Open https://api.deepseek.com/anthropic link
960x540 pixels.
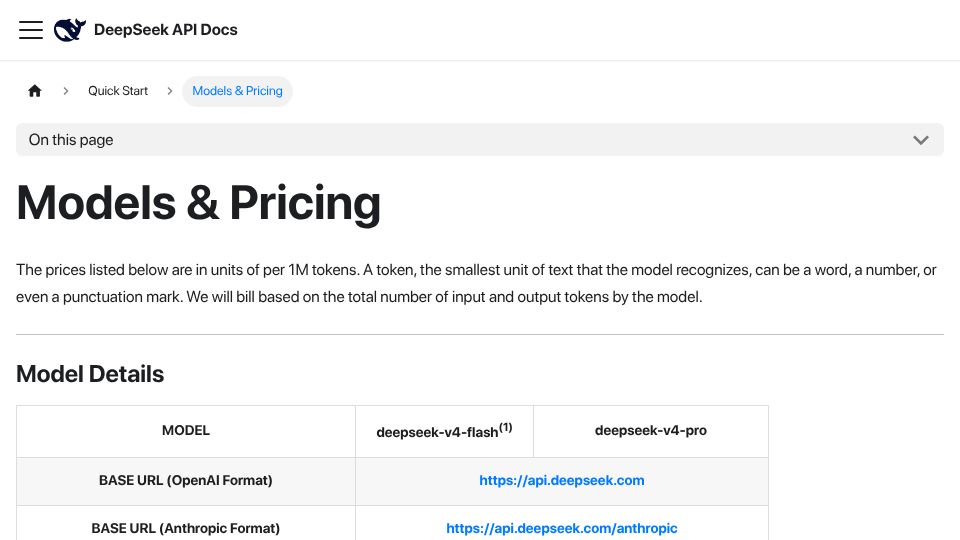(561, 528)
